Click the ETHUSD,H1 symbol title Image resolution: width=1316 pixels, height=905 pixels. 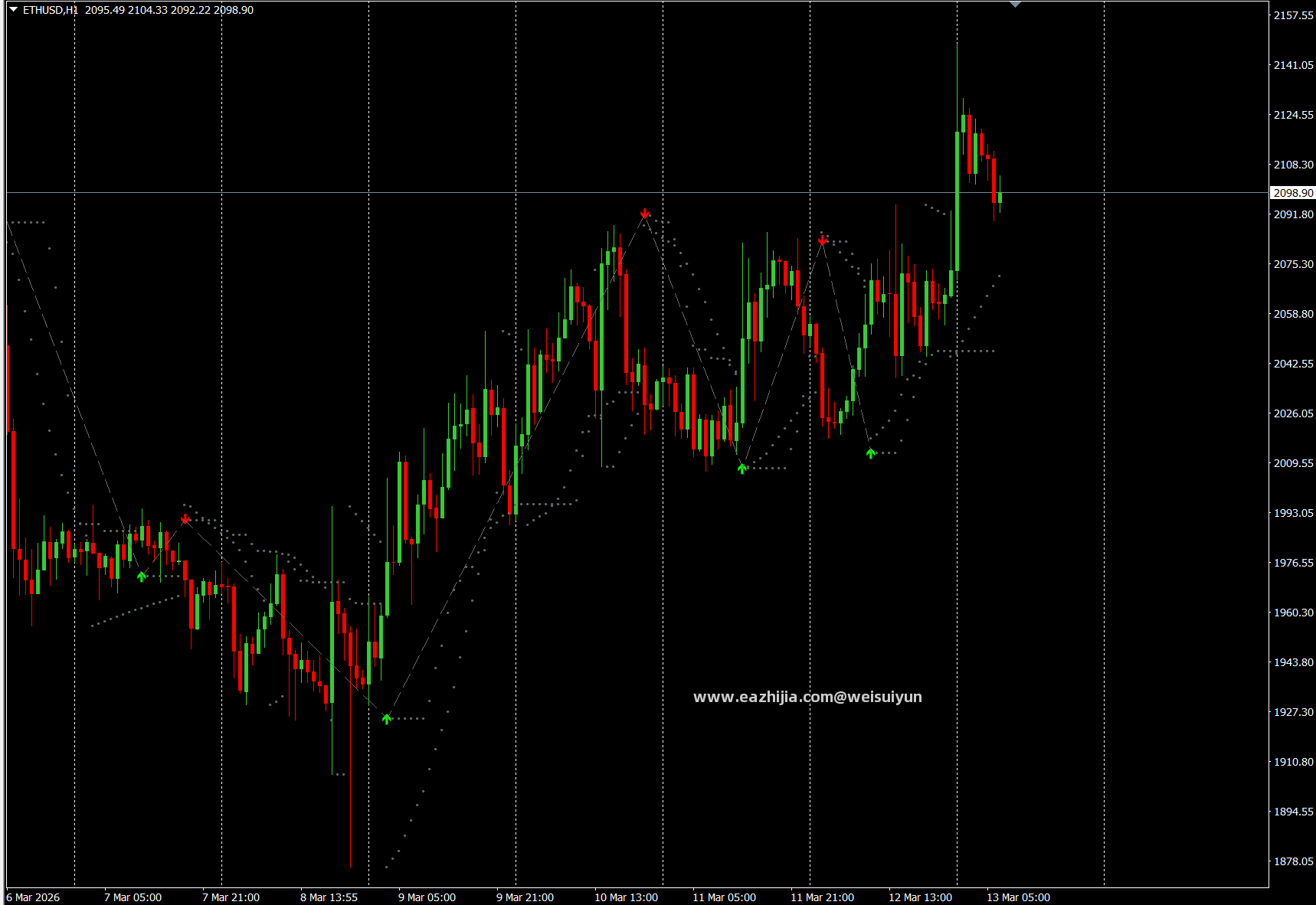point(51,10)
